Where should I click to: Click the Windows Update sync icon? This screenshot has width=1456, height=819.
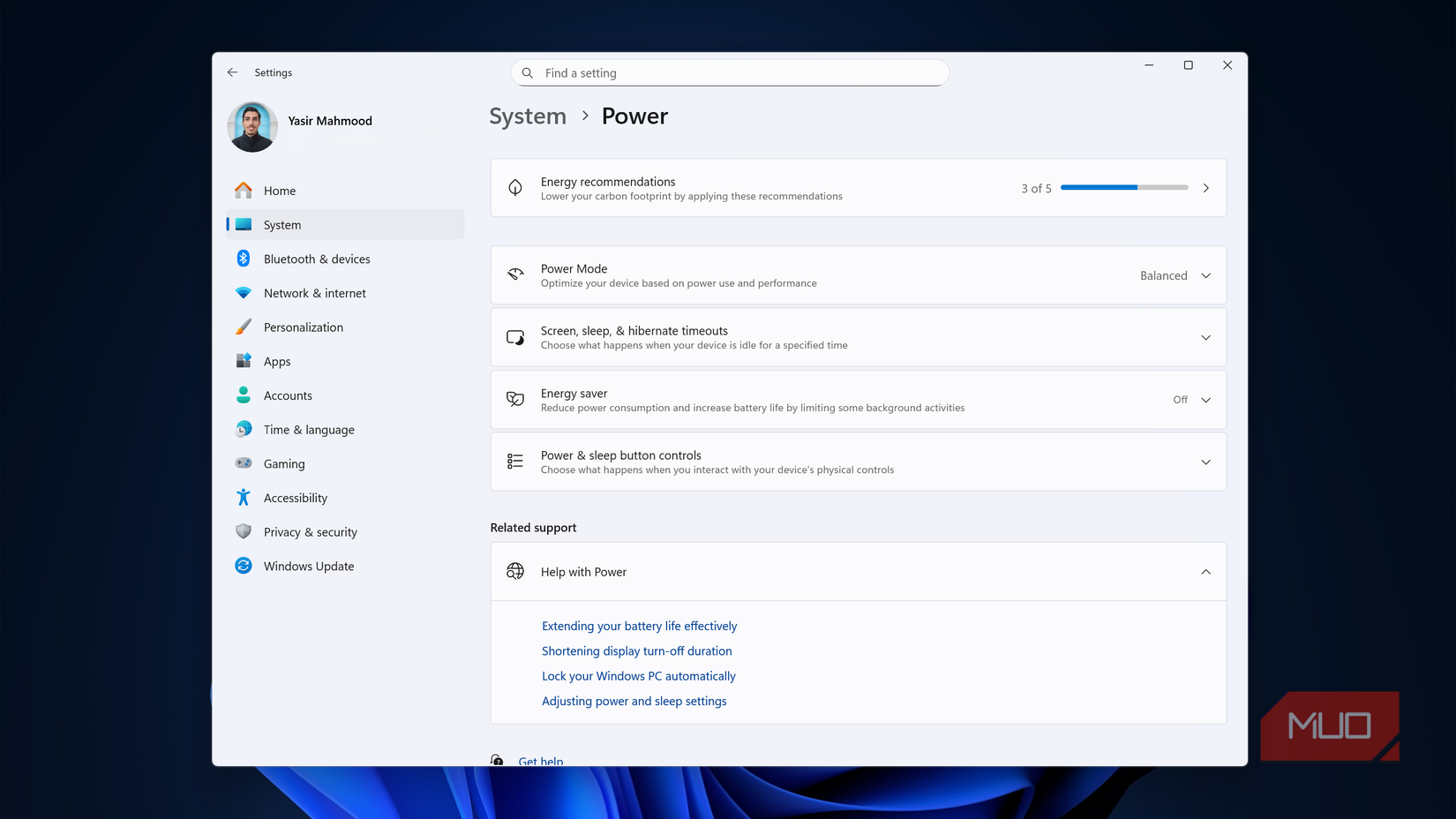[x=244, y=566]
